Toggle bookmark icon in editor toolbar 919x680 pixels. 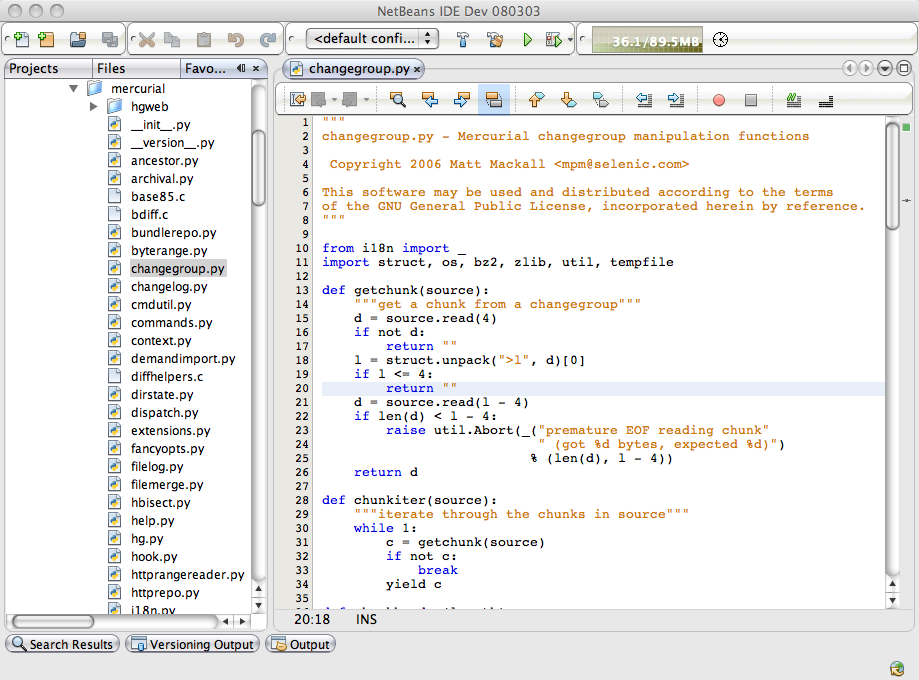coord(600,100)
